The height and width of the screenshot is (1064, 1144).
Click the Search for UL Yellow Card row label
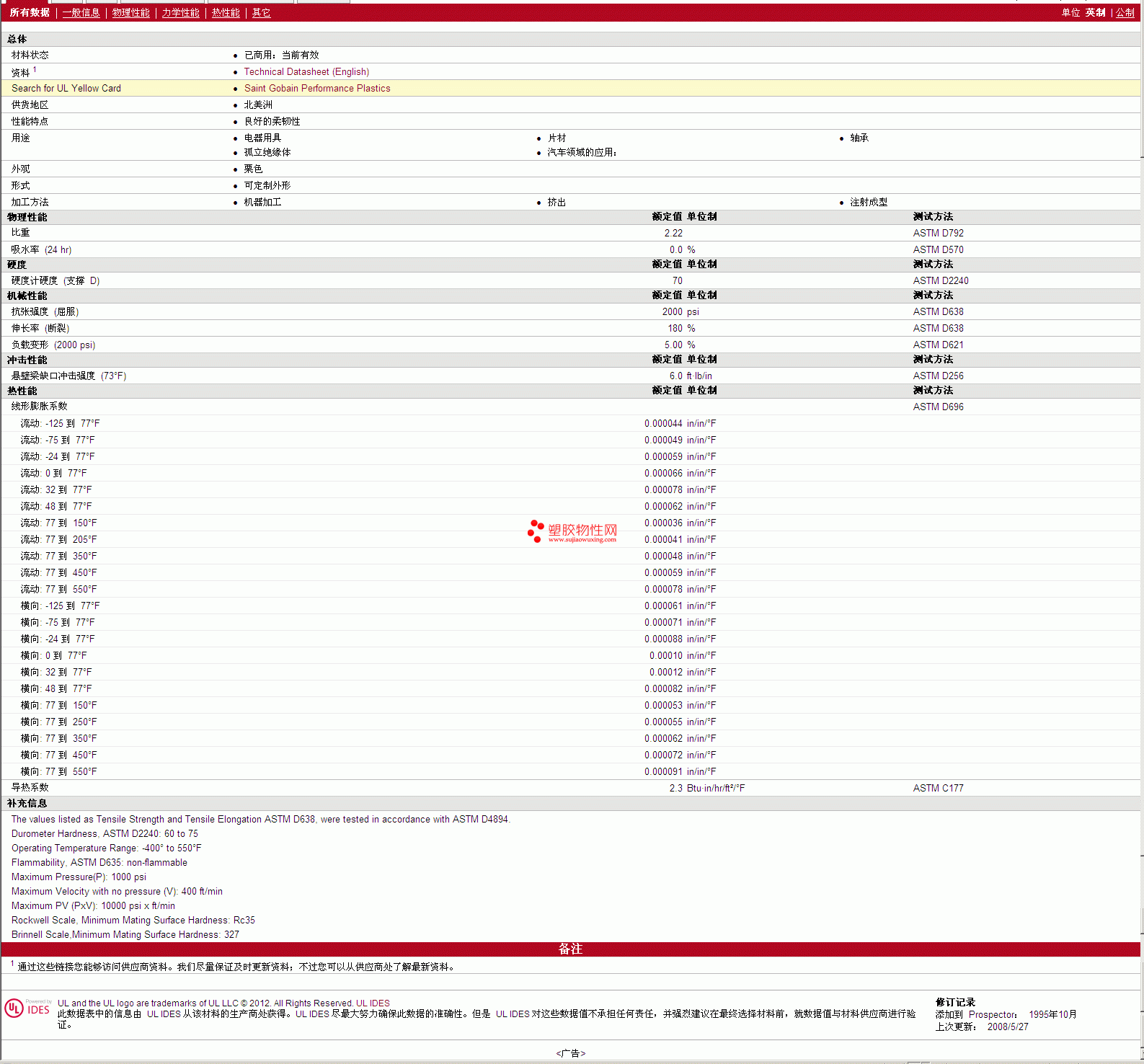[x=66, y=89]
